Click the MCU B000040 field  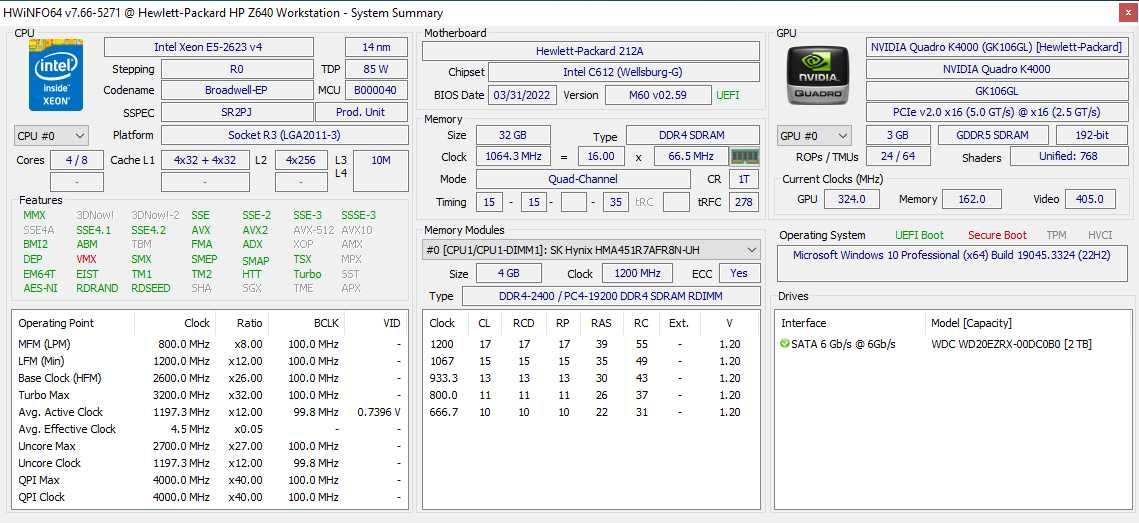(376, 90)
